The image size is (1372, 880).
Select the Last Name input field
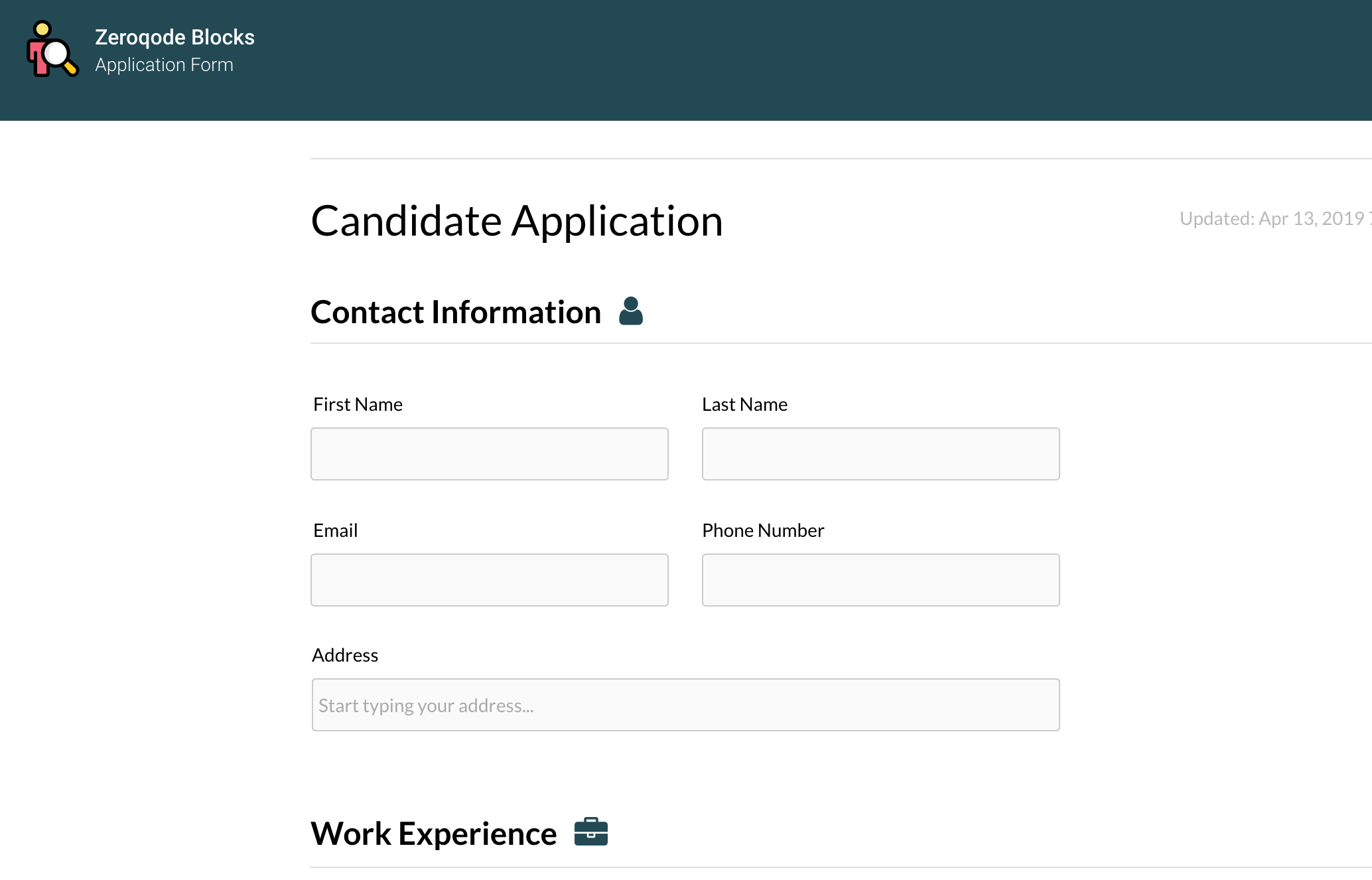coord(880,453)
